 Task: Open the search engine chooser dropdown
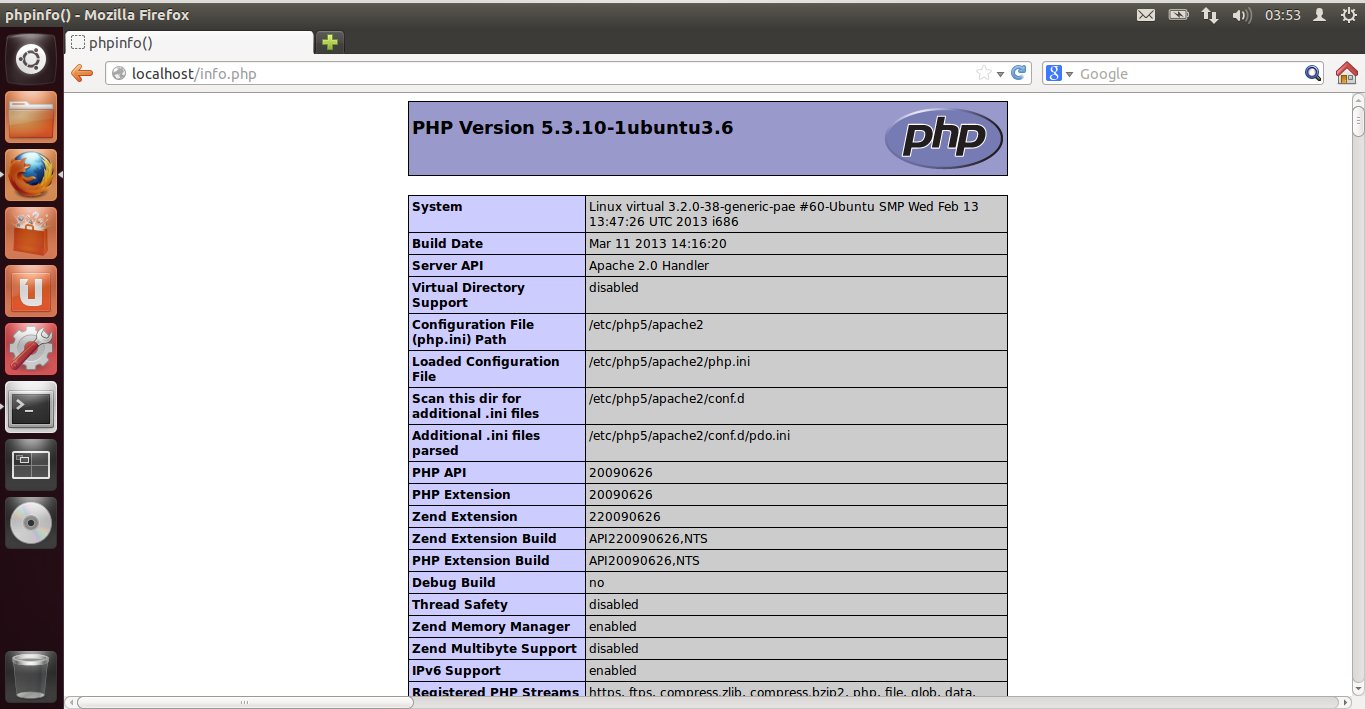click(1060, 73)
